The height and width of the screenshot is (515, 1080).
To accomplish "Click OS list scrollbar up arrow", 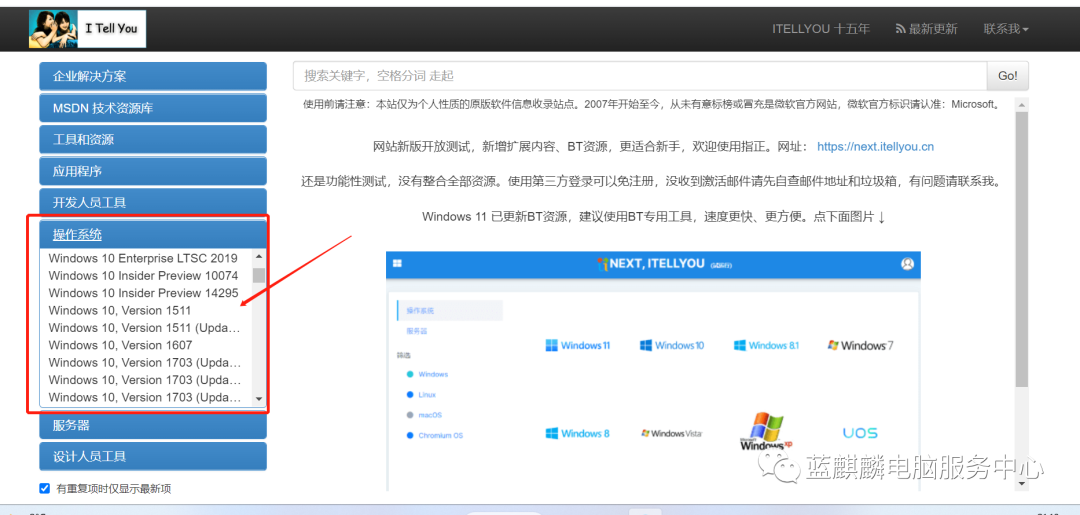I will (259, 256).
